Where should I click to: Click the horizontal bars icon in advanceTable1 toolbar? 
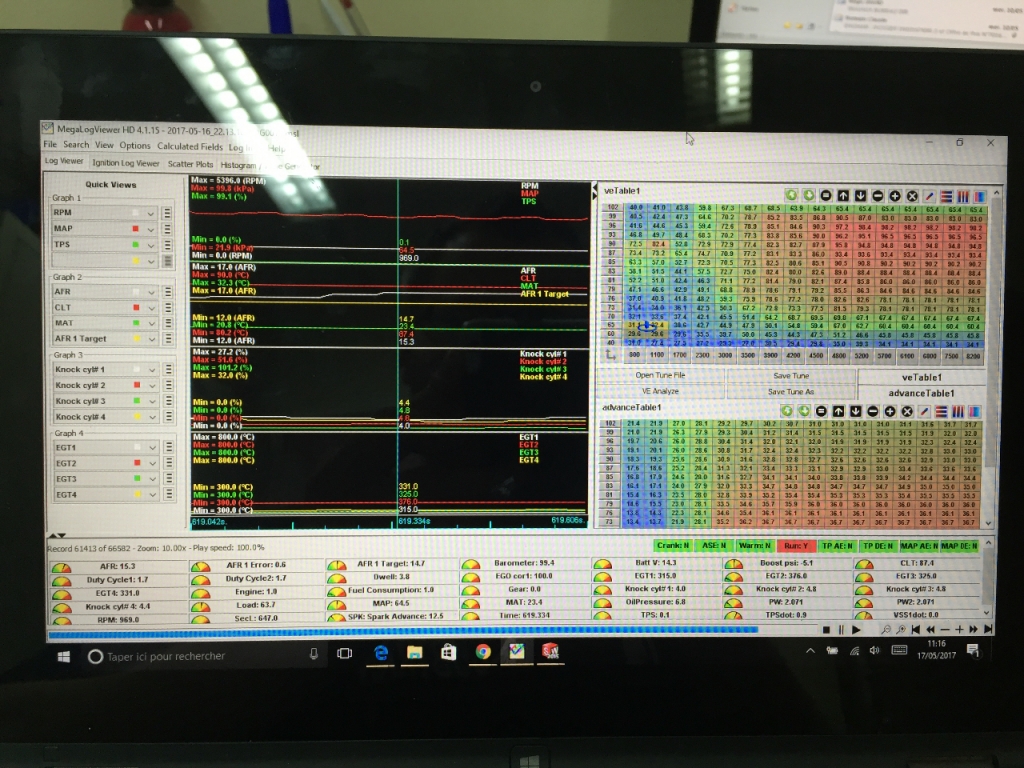point(941,411)
